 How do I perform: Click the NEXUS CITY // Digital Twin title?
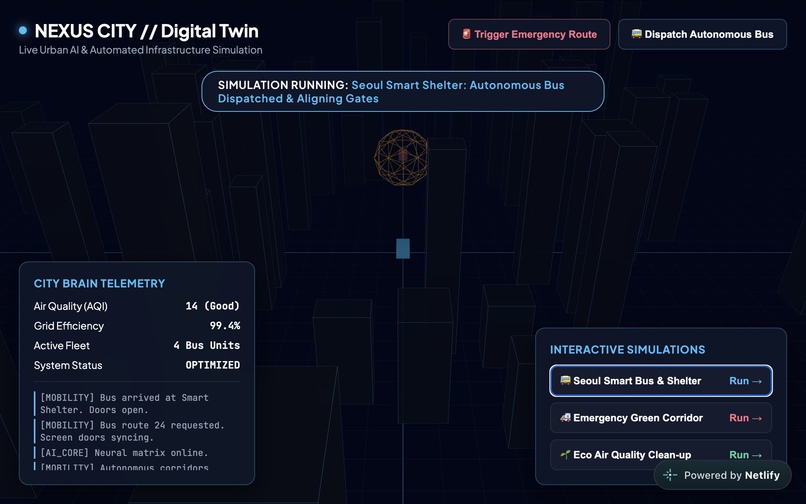point(146,31)
